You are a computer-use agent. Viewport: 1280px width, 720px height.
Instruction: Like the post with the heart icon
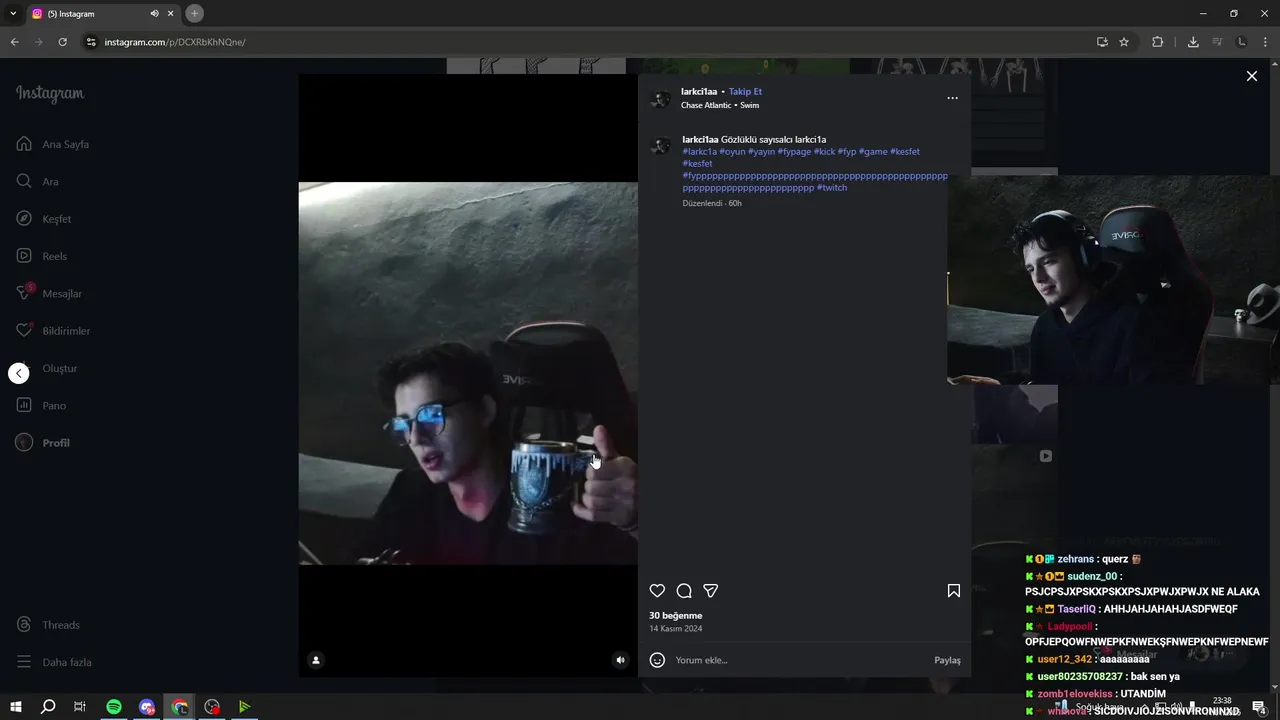pyautogui.click(x=657, y=591)
